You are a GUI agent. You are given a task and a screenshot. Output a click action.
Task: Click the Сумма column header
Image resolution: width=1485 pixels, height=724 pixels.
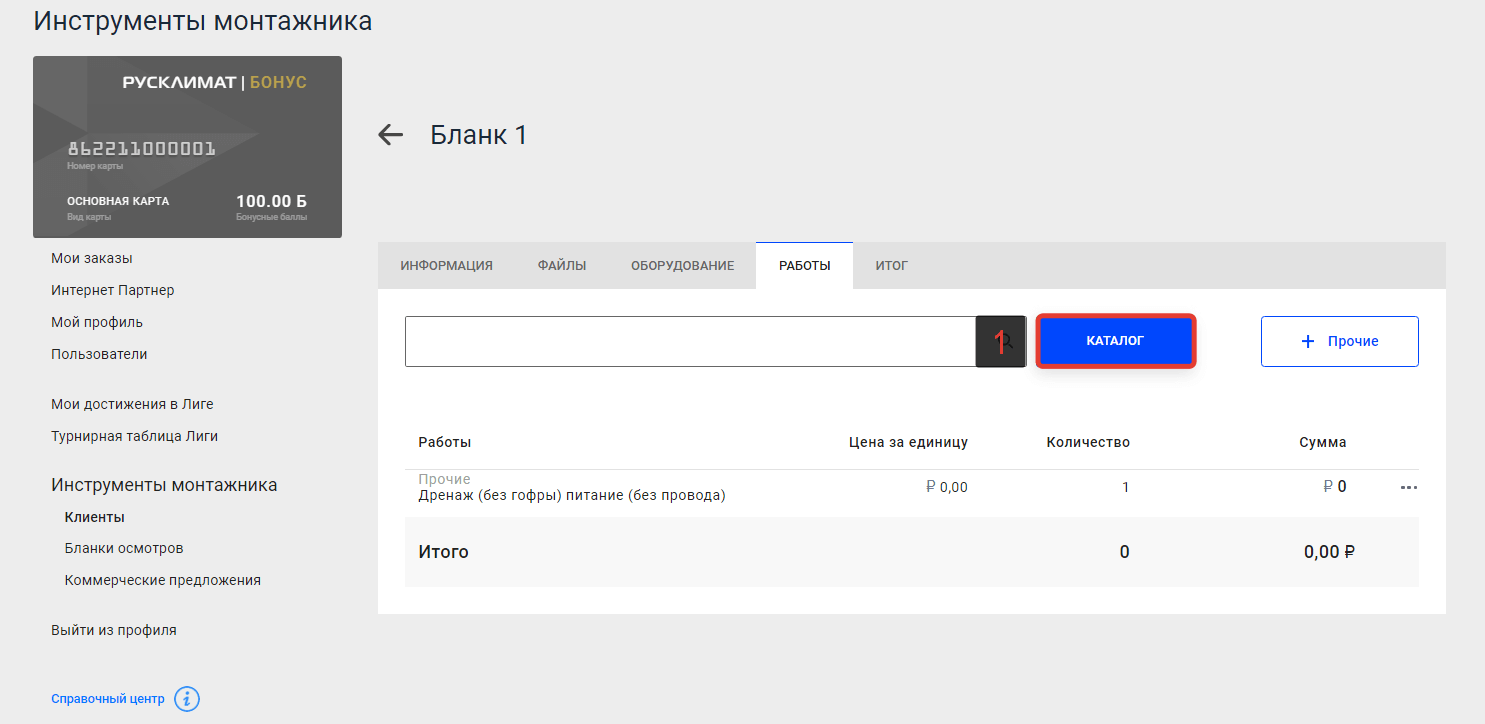1323,442
